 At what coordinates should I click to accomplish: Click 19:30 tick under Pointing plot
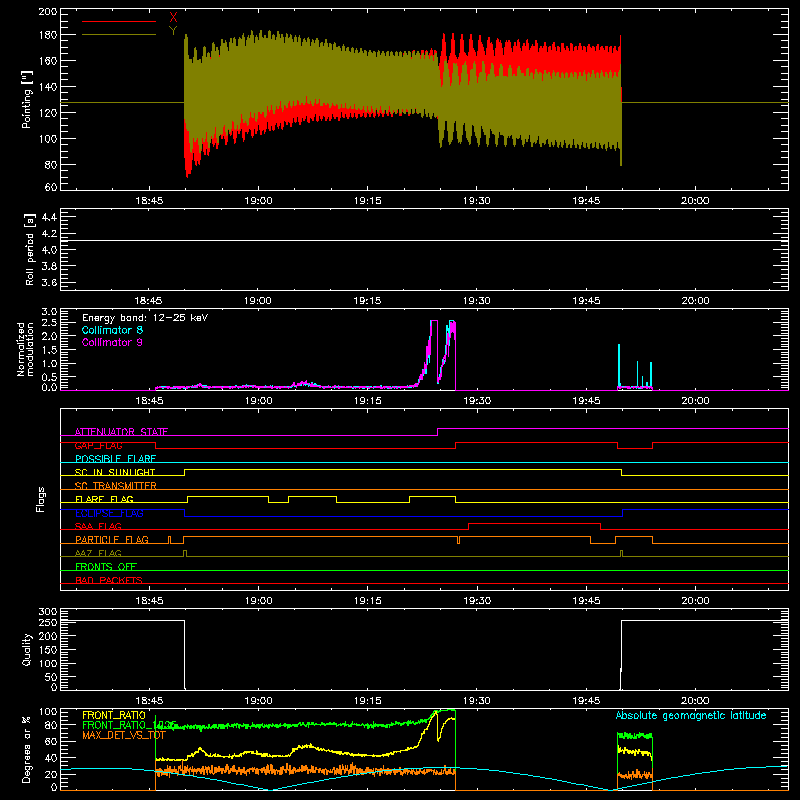477,201
